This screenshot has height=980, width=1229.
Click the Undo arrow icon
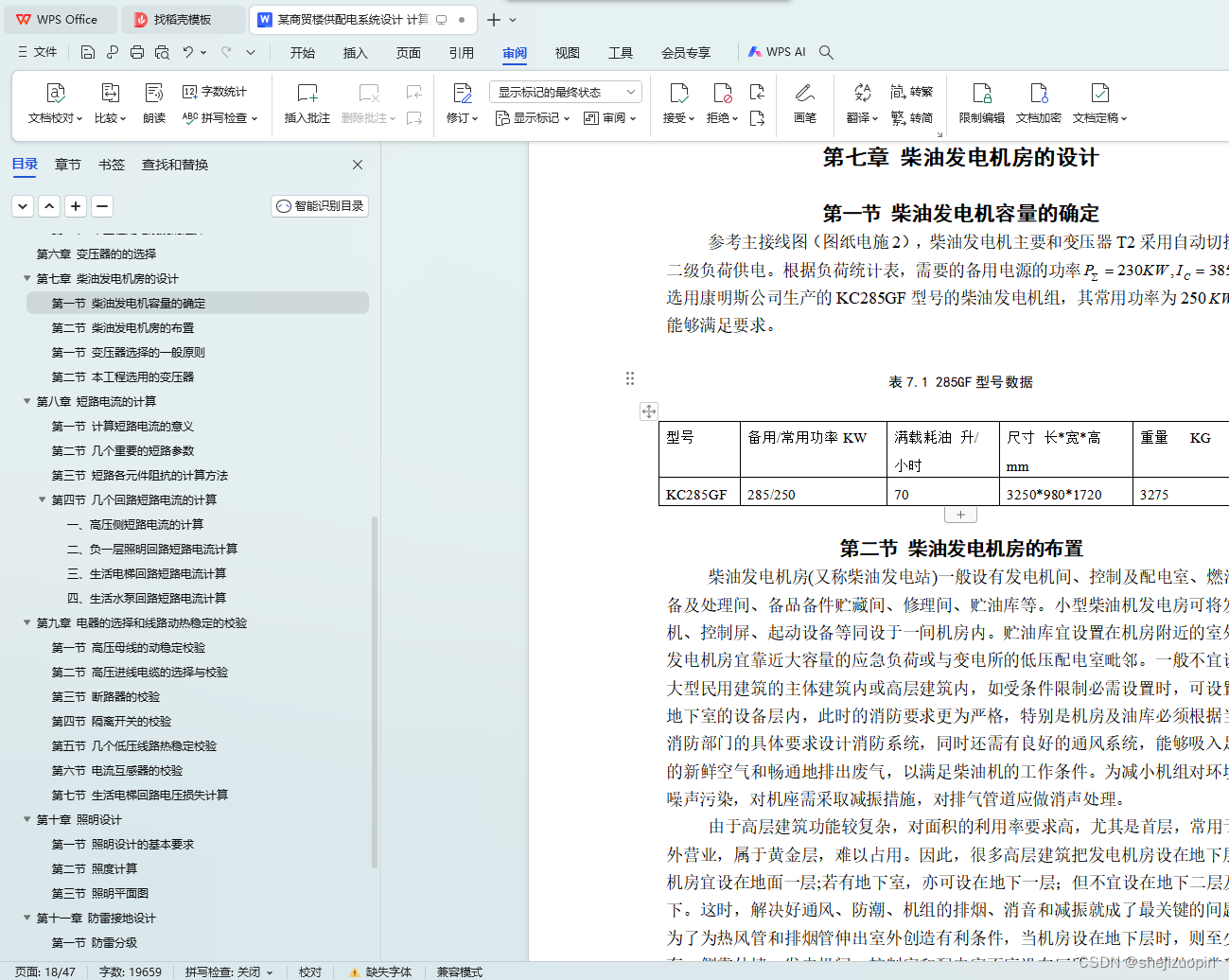(x=188, y=52)
